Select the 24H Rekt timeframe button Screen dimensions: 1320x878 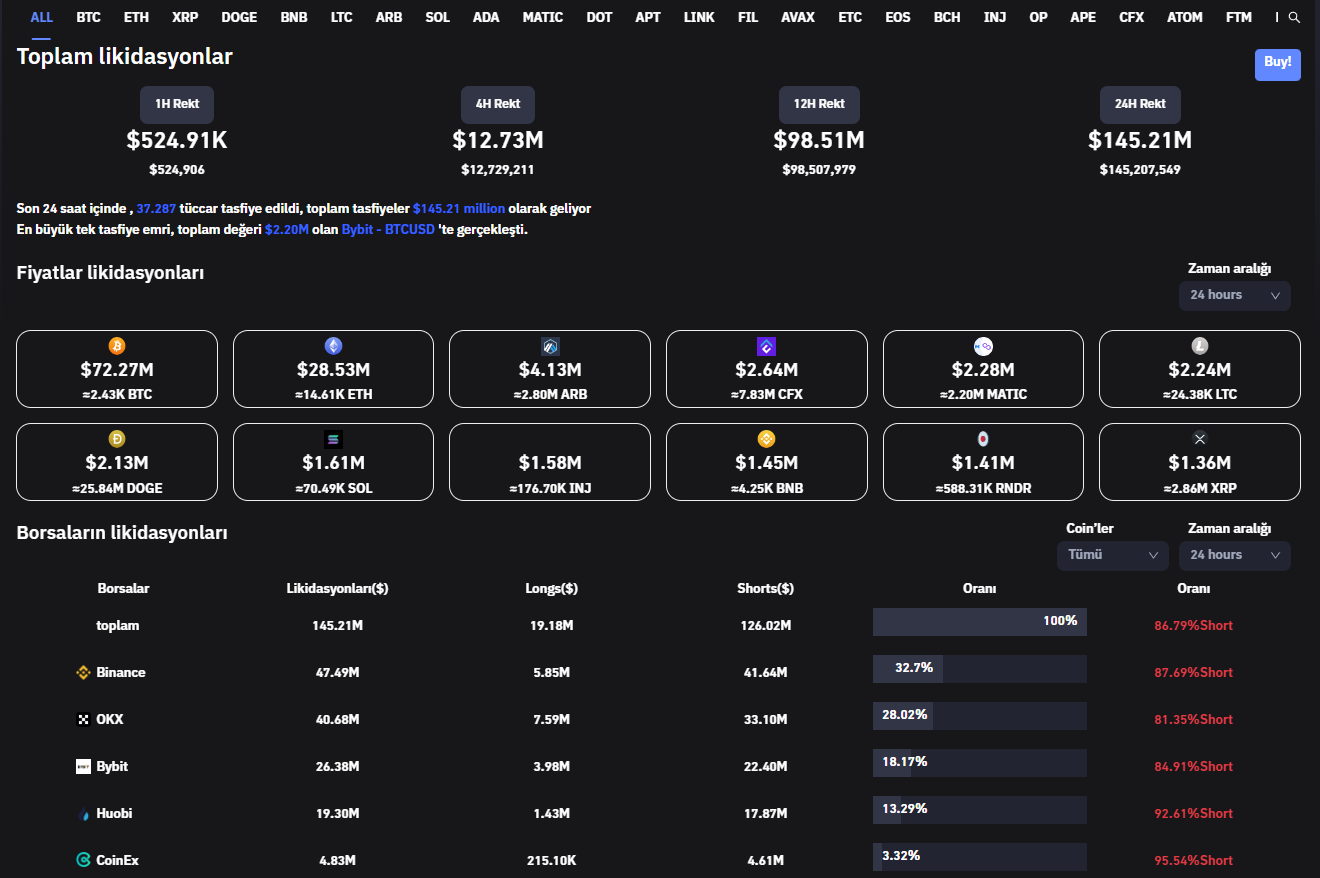[1139, 105]
